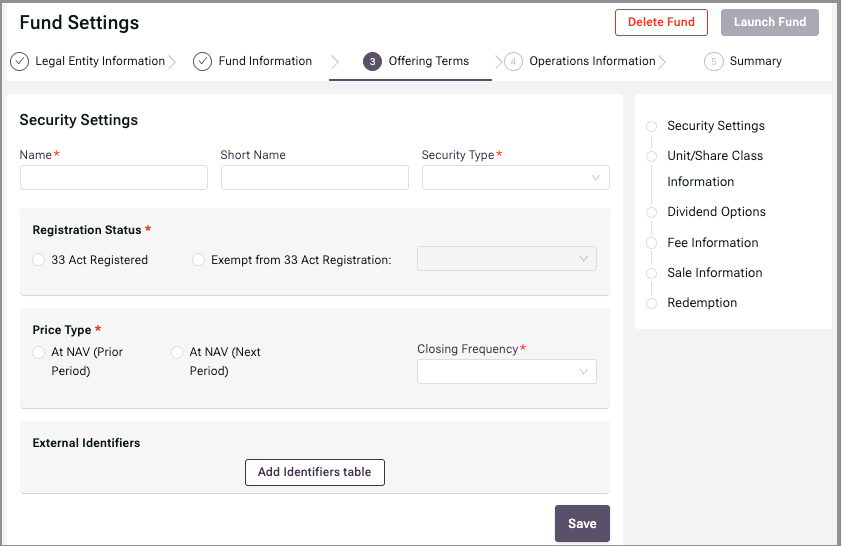Jump to Unit/Share Class Information section
This screenshot has width=842, height=546.
click(715, 169)
